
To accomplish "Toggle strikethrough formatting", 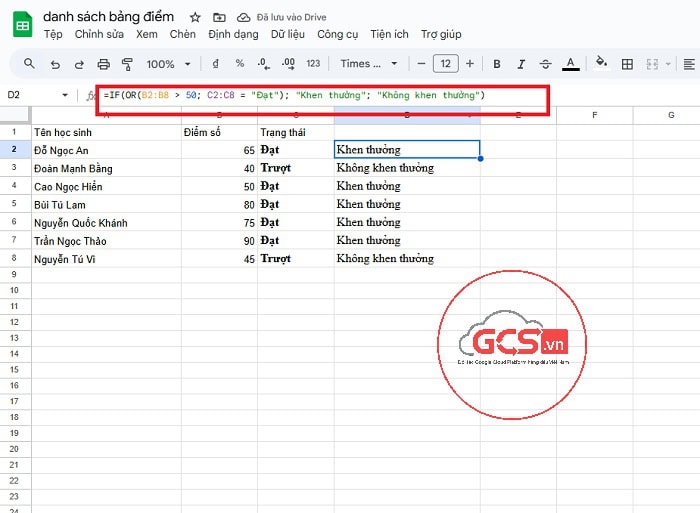I will point(546,64).
